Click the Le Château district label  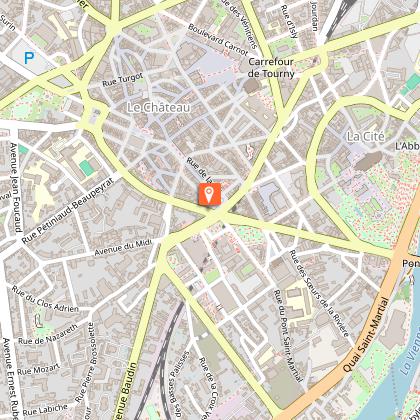[x=159, y=107]
